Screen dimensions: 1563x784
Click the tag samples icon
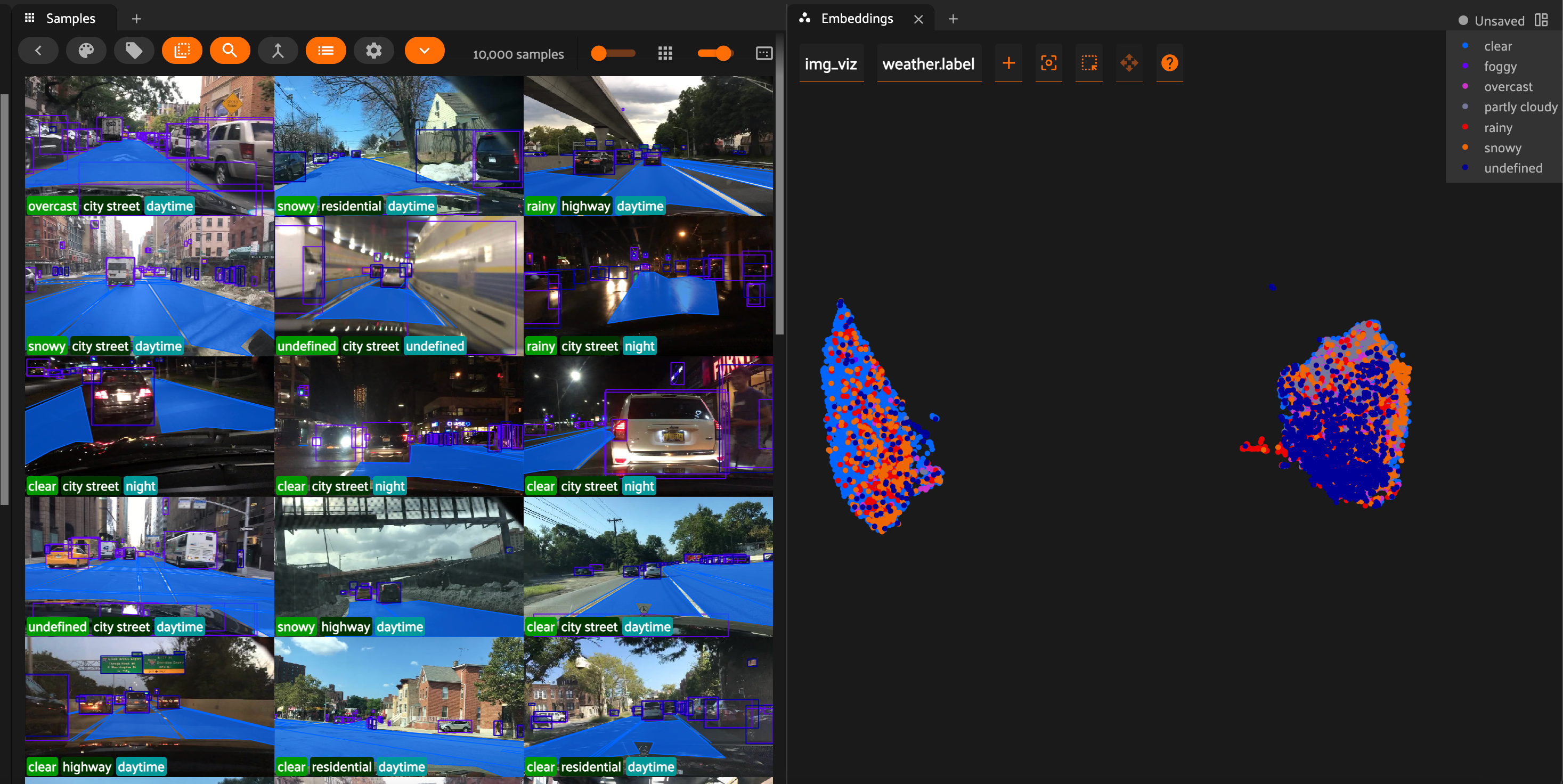click(134, 51)
